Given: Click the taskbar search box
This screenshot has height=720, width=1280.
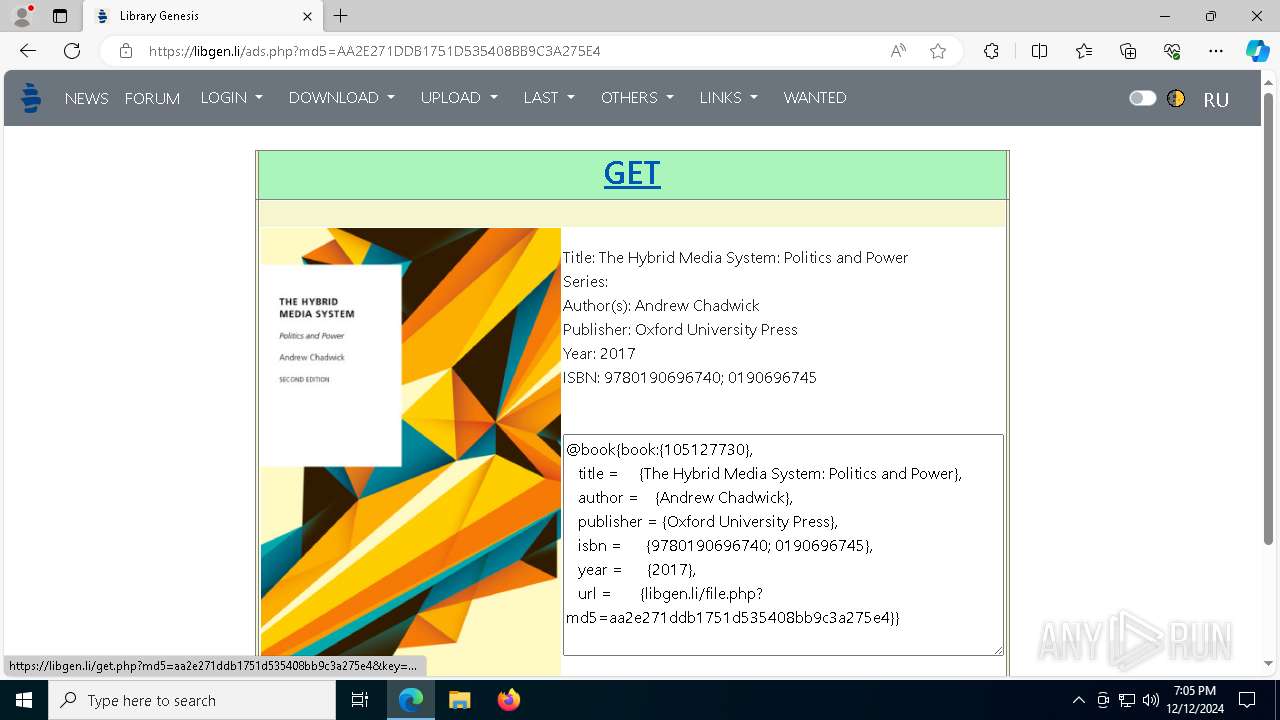Looking at the screenshot, I should pos(192,700).
